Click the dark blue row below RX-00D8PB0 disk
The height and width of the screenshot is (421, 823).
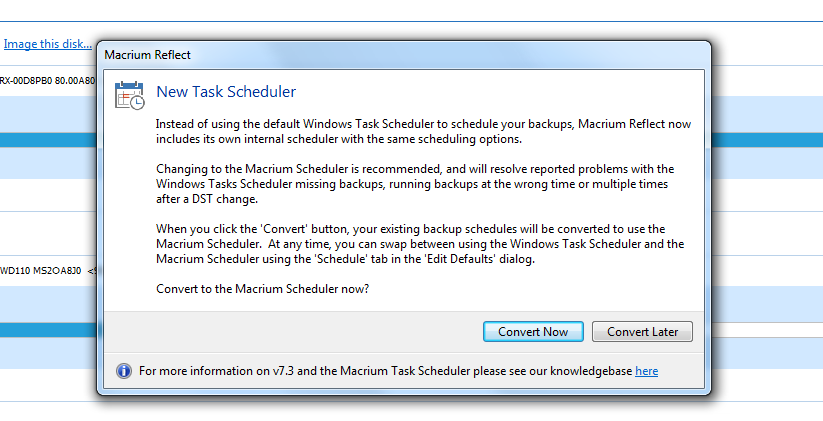click(47, 141)
